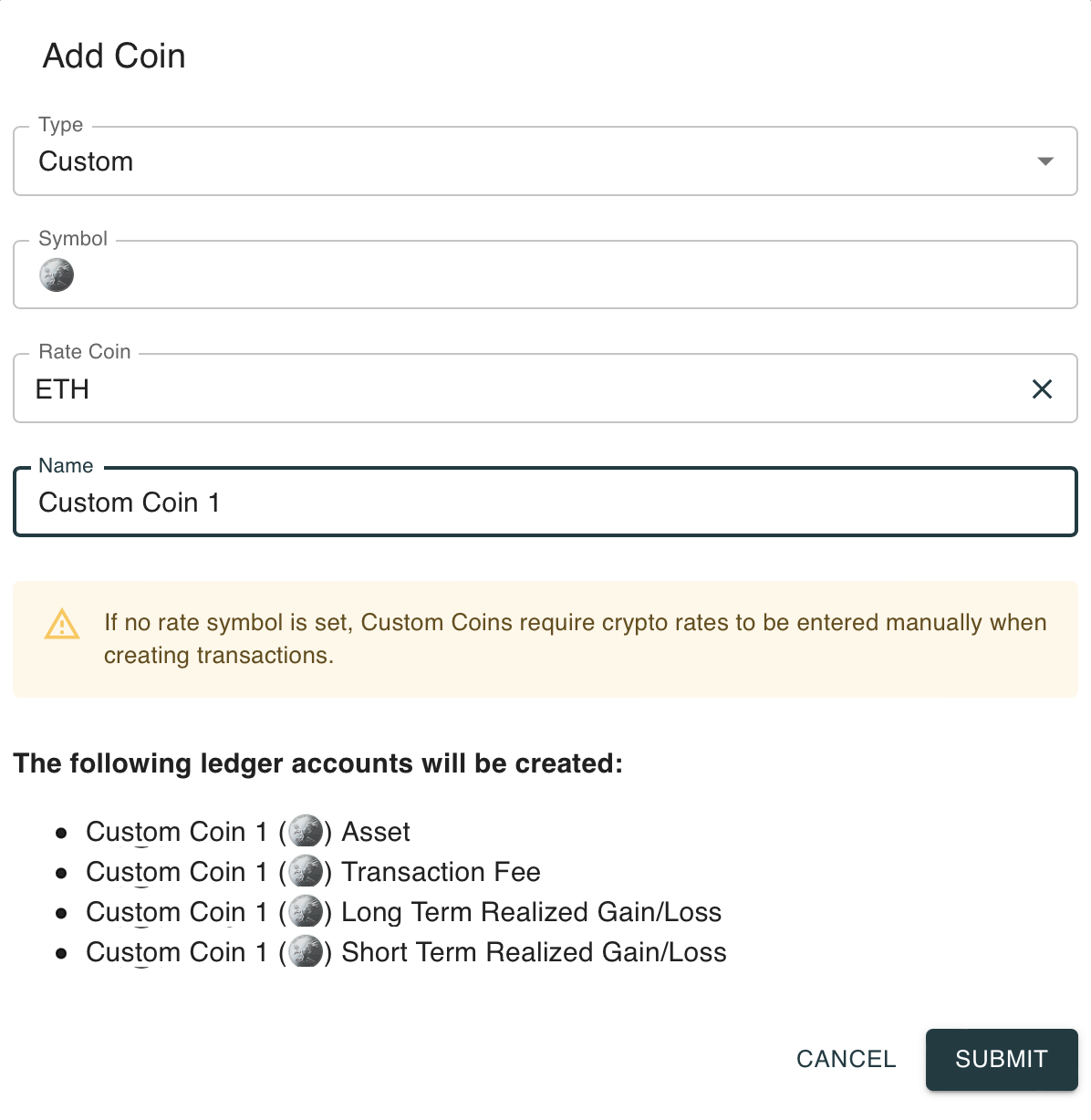Click the warning triangle icon
Viewport: 1091px width, 1120px height.
click(60, 625)
